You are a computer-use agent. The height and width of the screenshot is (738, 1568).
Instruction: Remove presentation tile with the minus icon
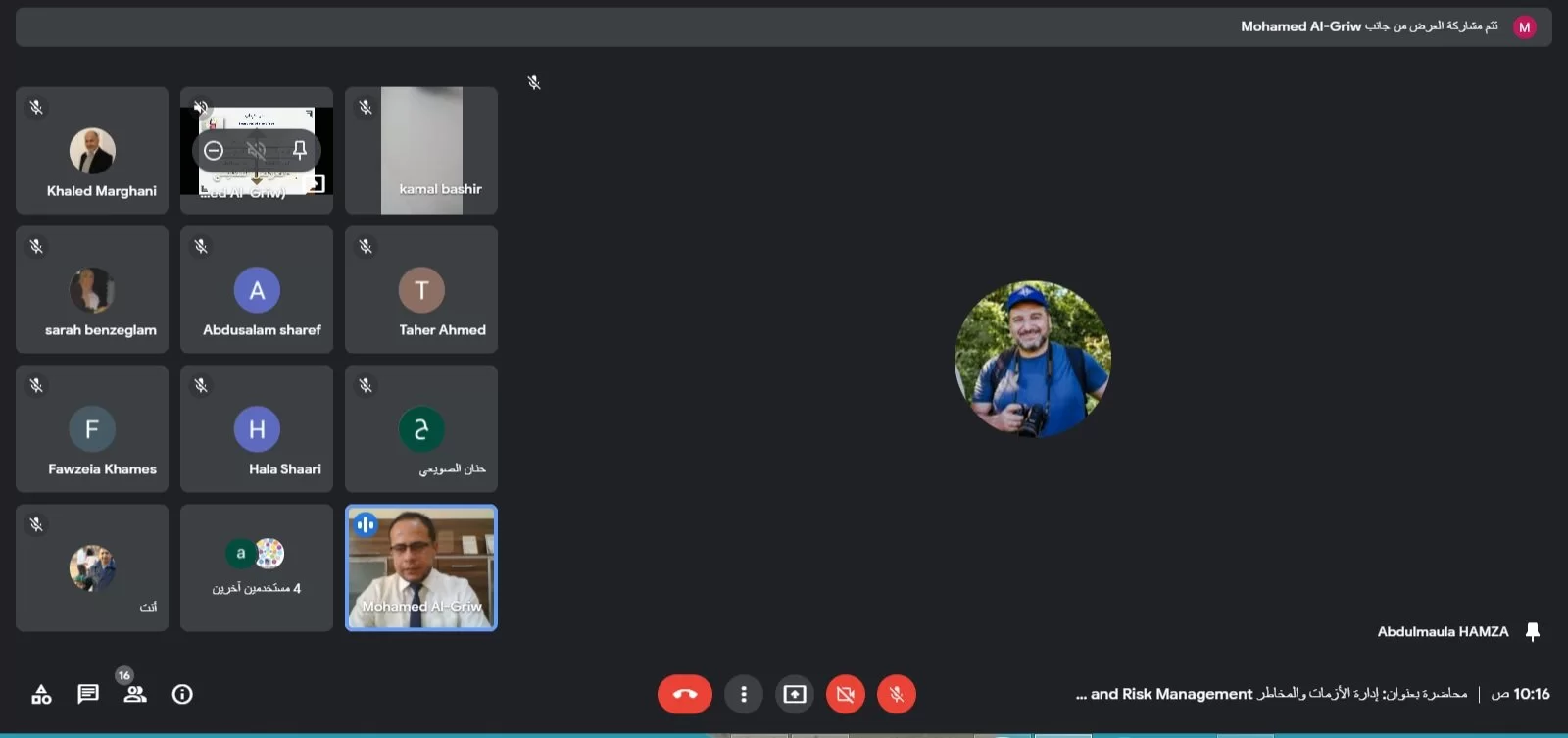tap(214, 150)
